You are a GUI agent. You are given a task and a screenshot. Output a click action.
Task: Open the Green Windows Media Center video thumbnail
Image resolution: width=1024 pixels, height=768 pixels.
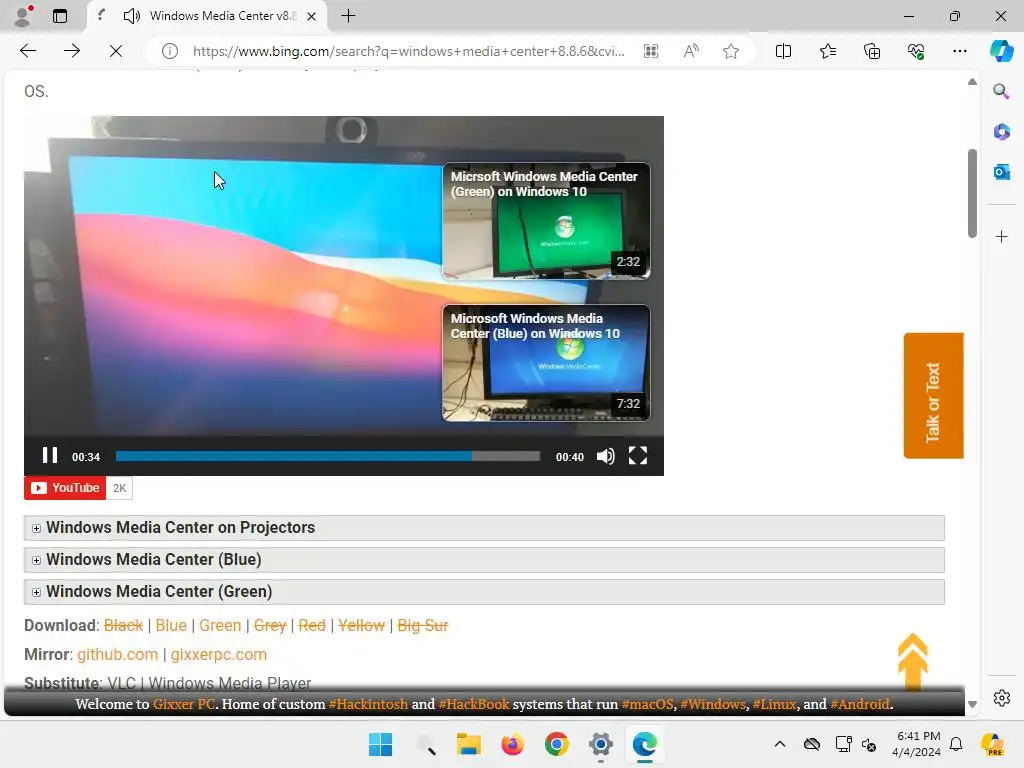546,221
